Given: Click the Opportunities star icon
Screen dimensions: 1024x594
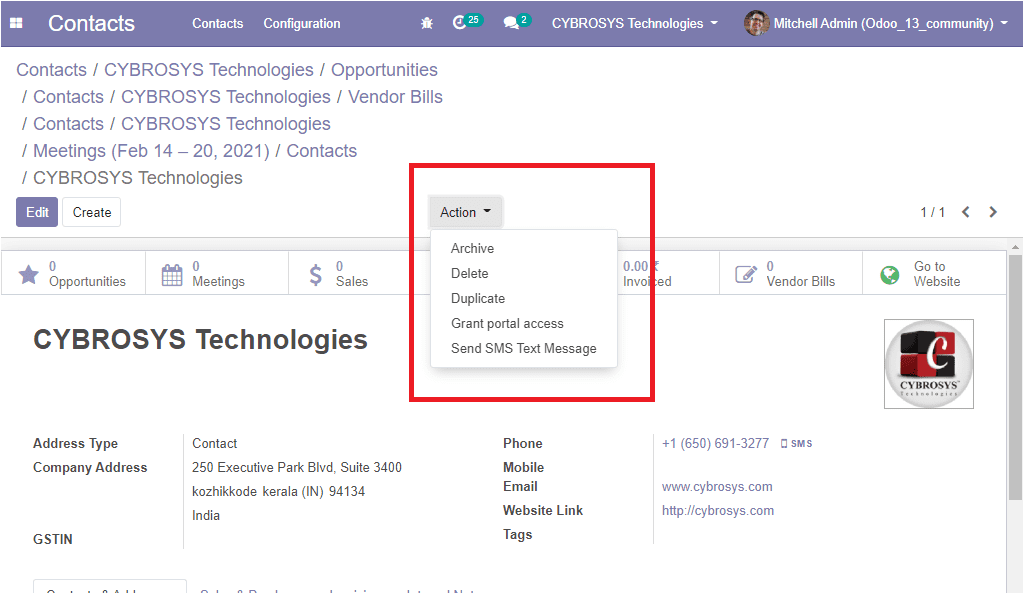Looking at the screenshot, I should (x=29, y=274).
